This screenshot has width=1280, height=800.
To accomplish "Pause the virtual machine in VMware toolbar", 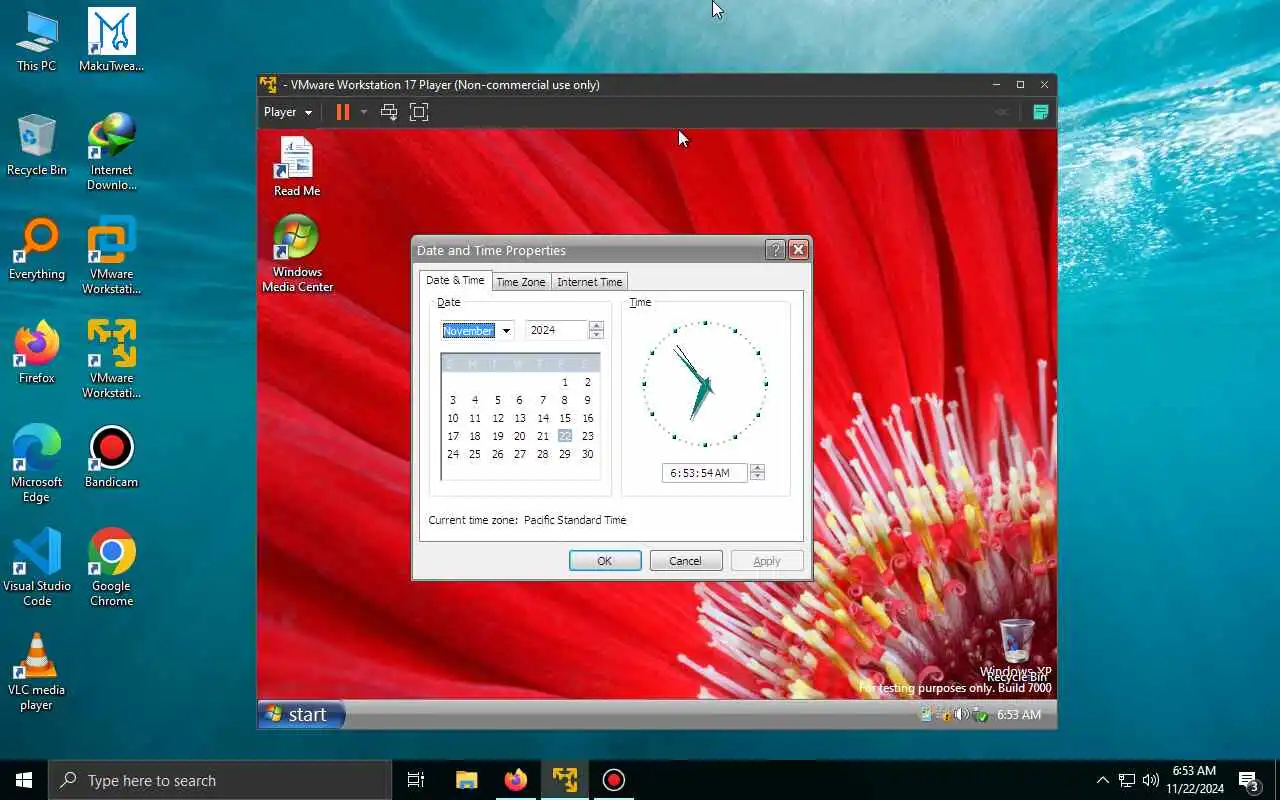I will [x=342, y=112].
